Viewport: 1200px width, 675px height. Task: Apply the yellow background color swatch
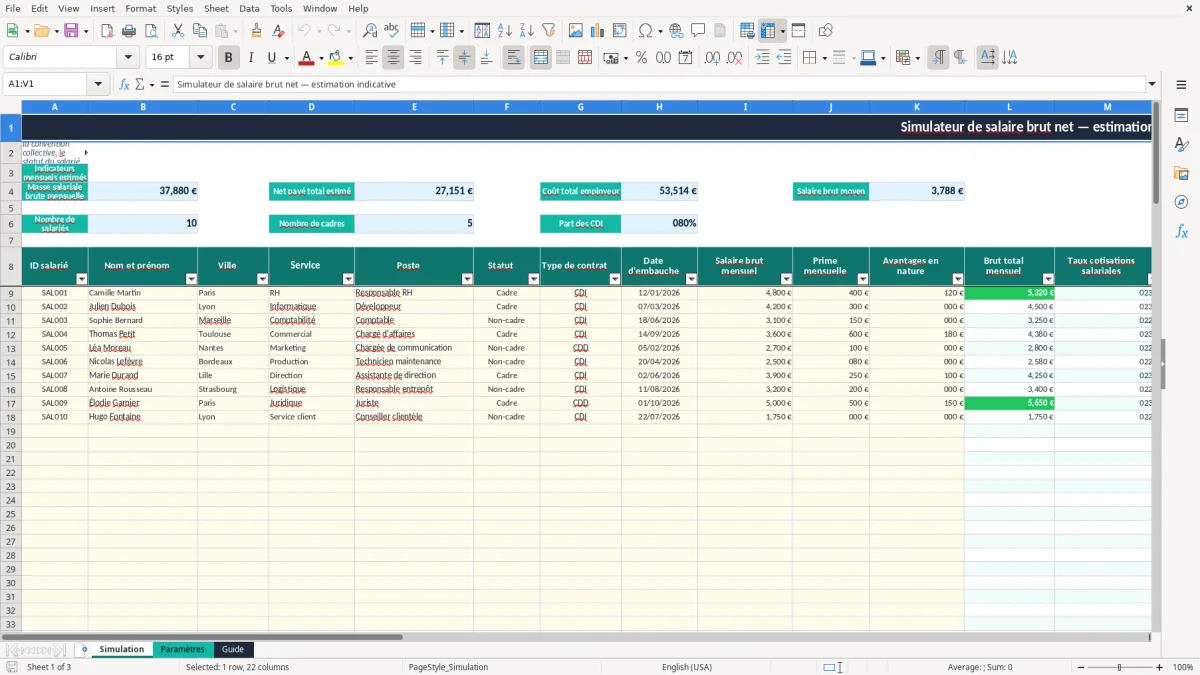point(335,58)
